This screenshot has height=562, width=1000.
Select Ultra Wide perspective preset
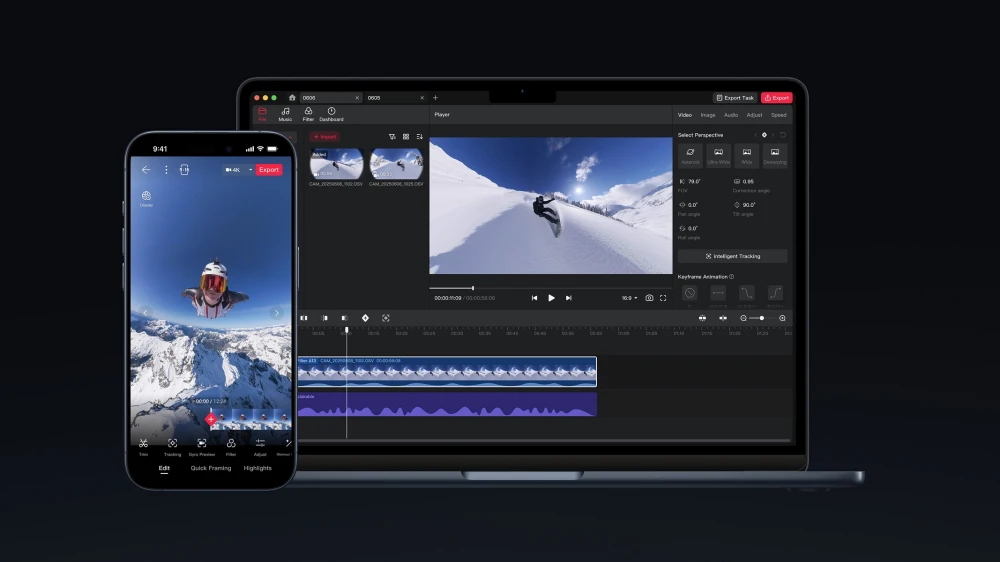click(x=718, y=156)
